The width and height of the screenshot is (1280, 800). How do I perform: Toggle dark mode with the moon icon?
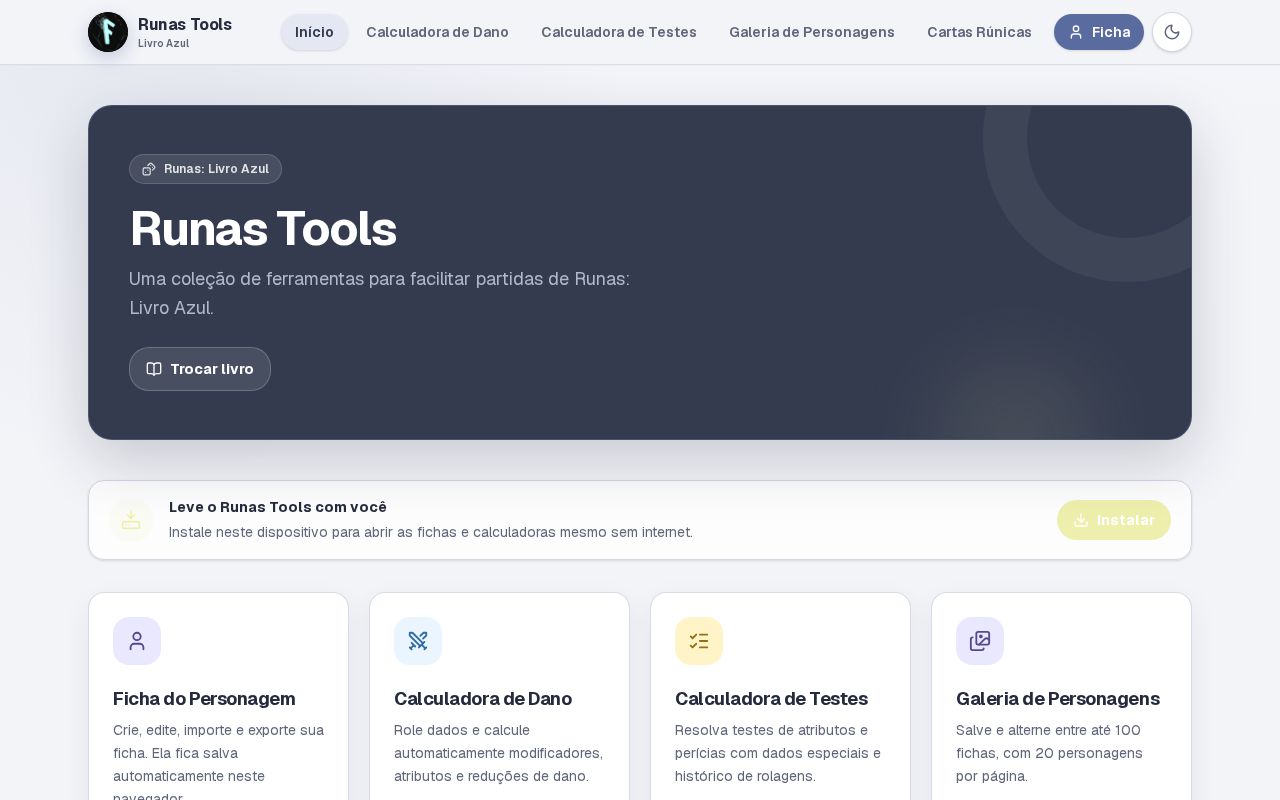pos(1172,32)
